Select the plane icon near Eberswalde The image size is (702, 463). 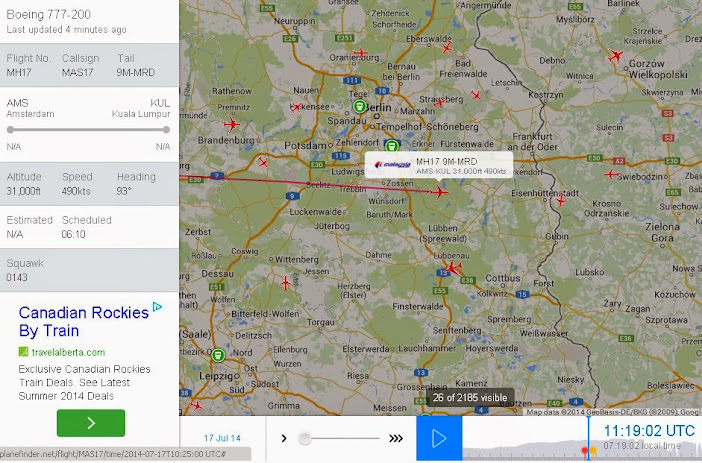pos(447,47)
